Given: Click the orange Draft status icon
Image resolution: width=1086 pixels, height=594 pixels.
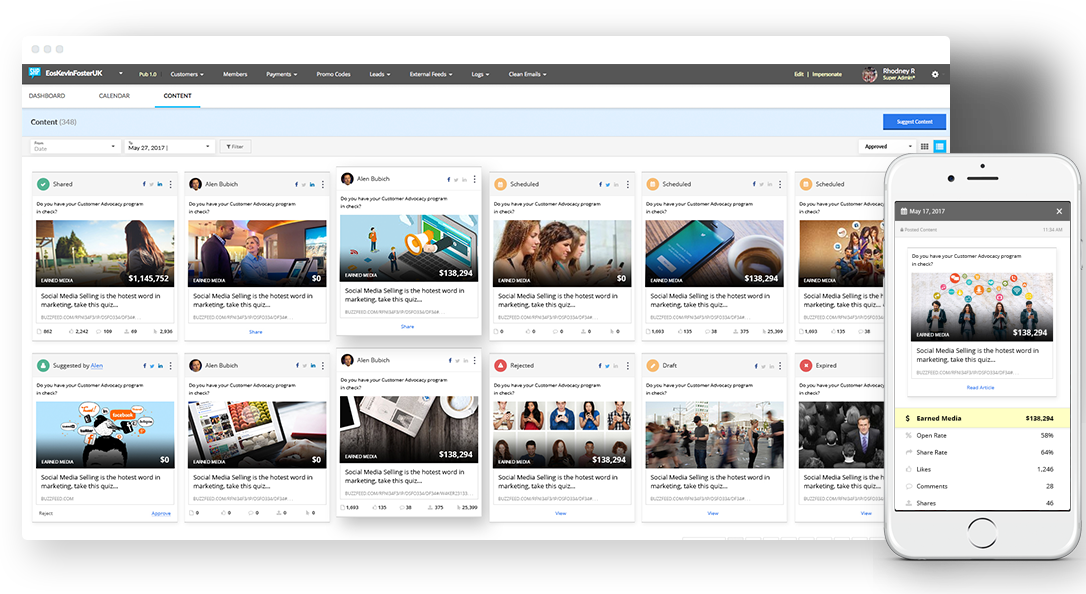Looking at the screenshot, I should [652, 366].
